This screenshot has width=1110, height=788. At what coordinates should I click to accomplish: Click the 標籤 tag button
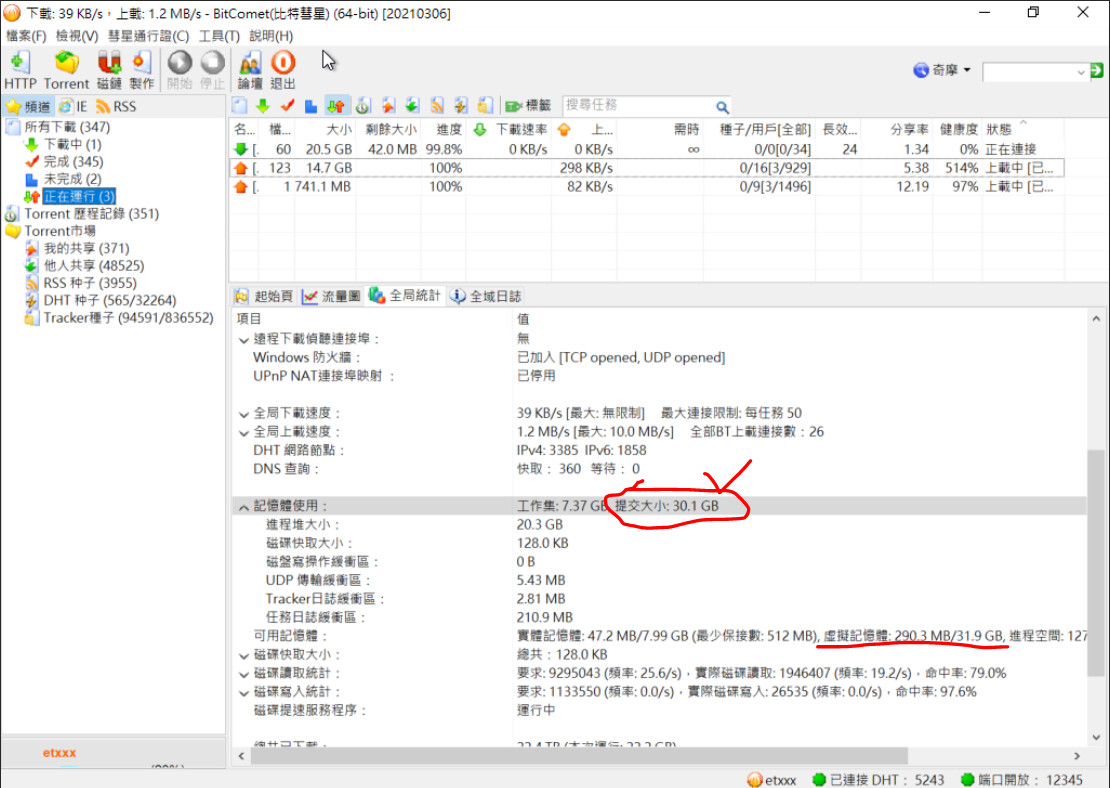pyautogui.click(x=528, y=105)
